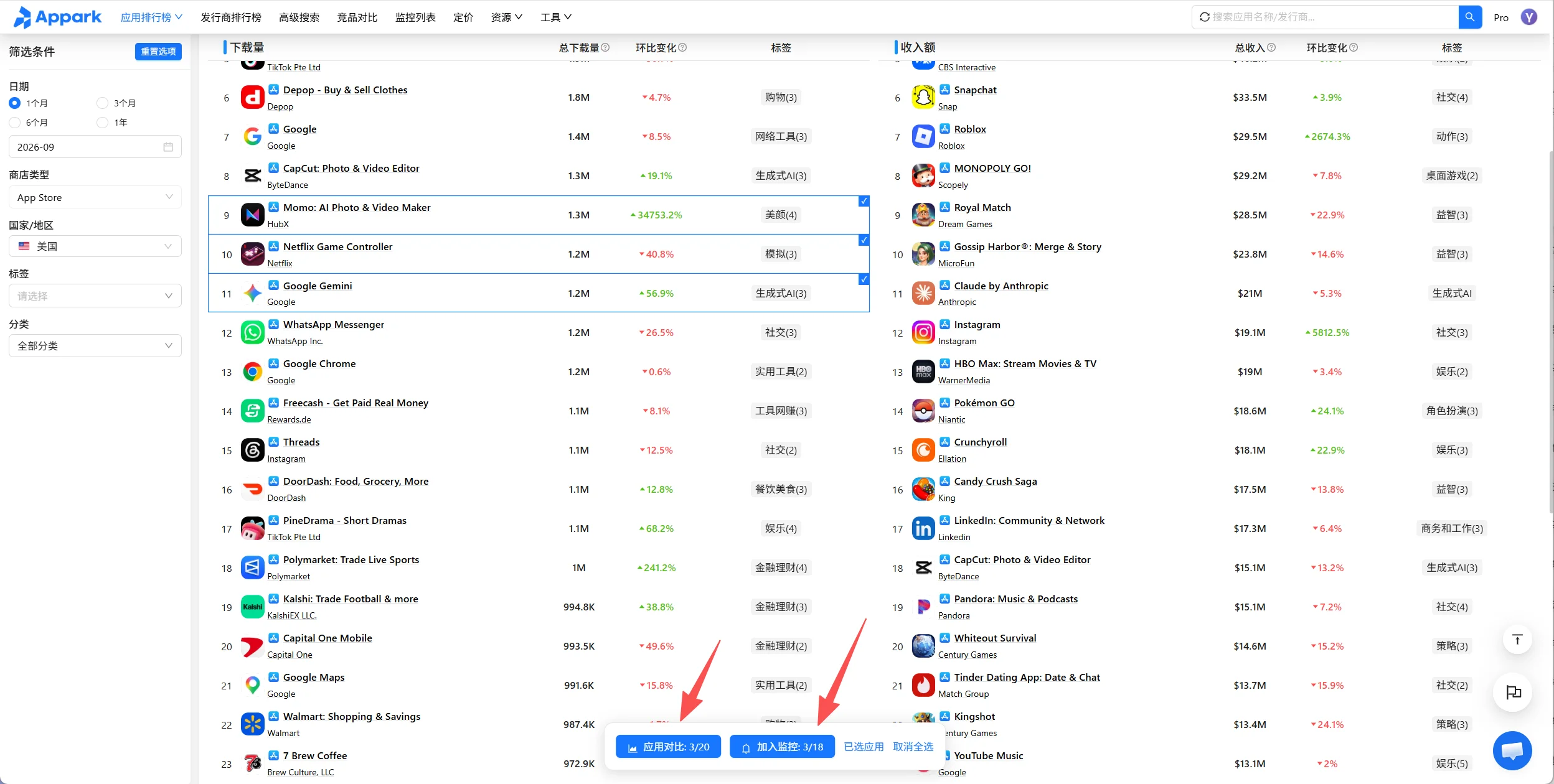
Task: Click the WhatsApp Messenger app icon
Action: point(252,333)
